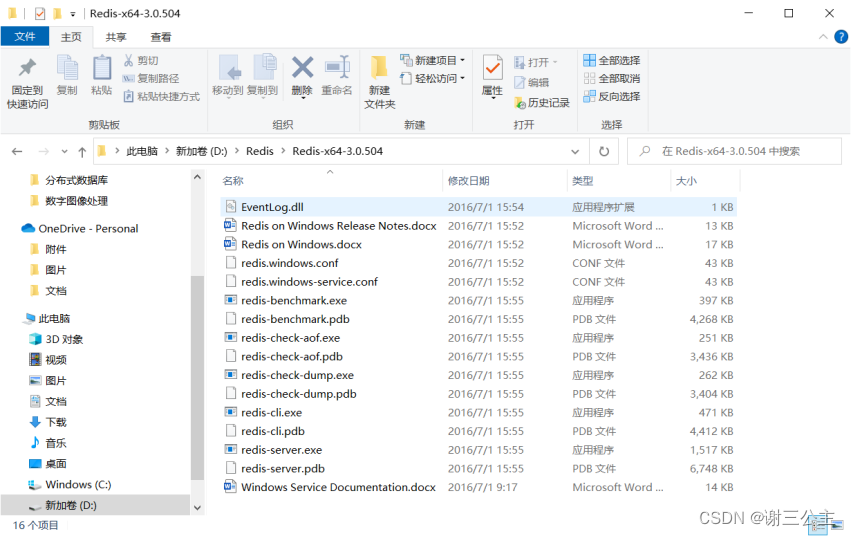The height and width of the screenshot is (536, 851).
Task: Open address bar history dropdown
Action: (575, 151)
